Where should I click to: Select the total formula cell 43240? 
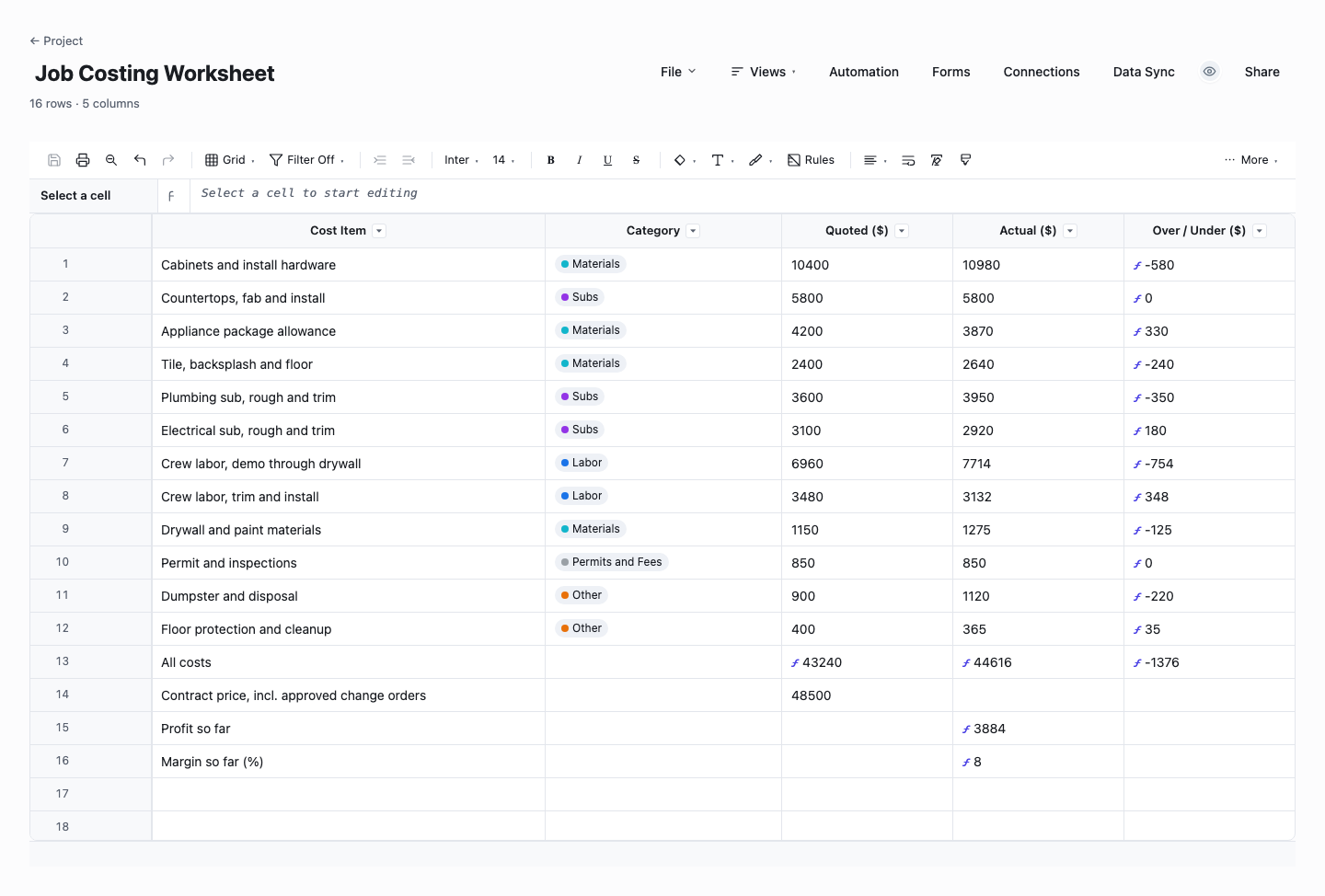867,662
